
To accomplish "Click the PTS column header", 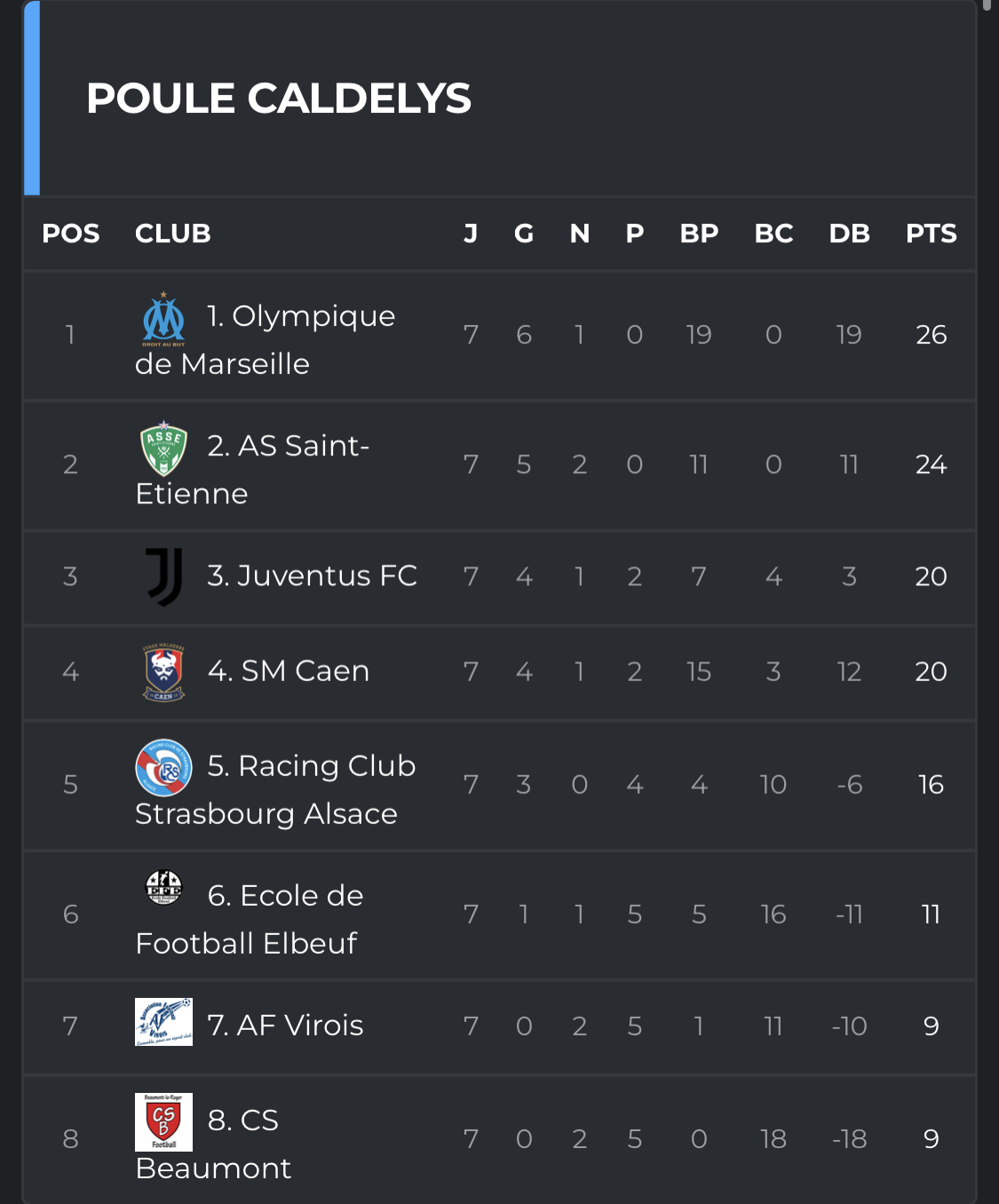I will 931,234.
